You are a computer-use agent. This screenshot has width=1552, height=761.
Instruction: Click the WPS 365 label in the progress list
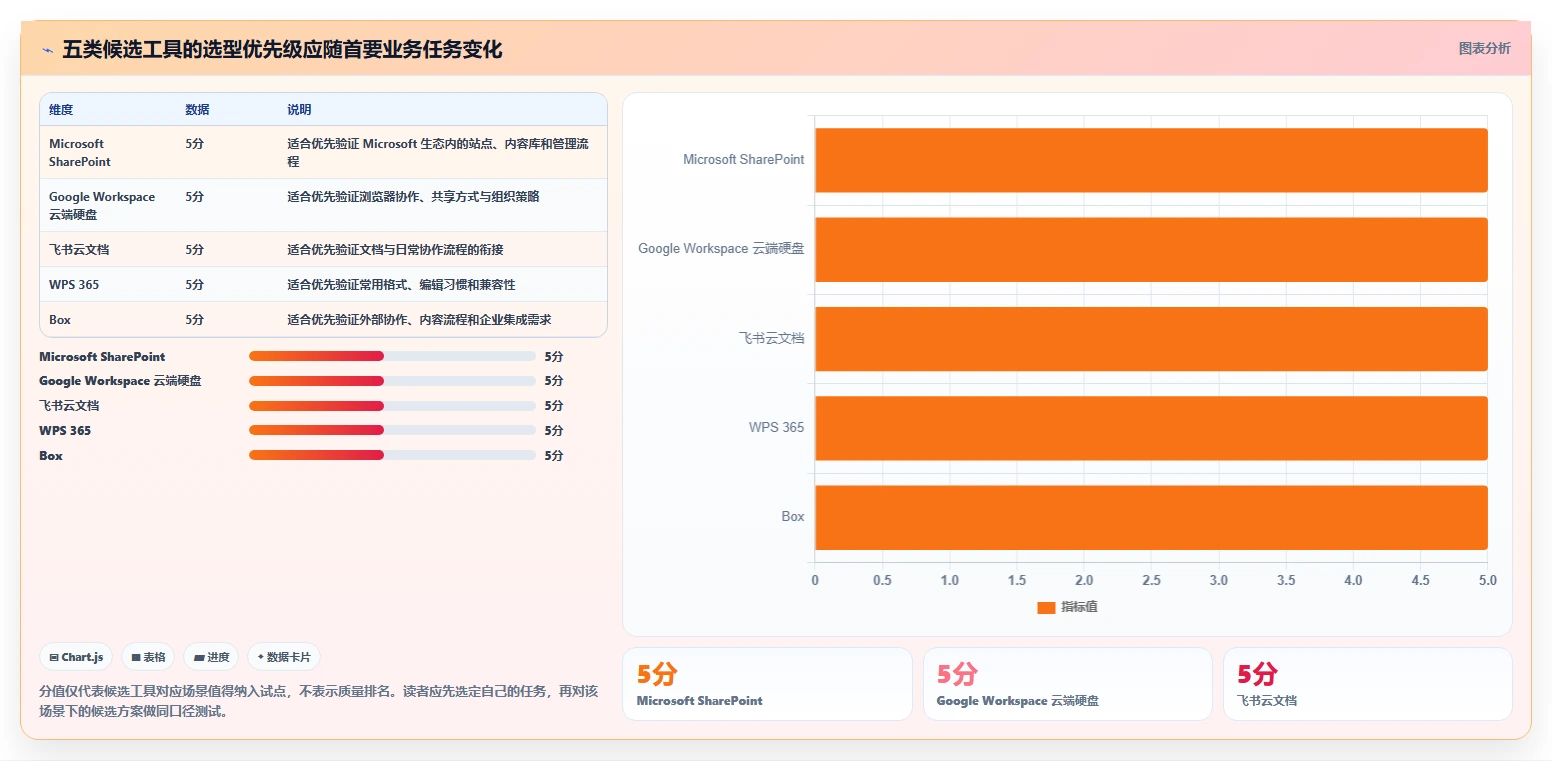coord(65,430)
